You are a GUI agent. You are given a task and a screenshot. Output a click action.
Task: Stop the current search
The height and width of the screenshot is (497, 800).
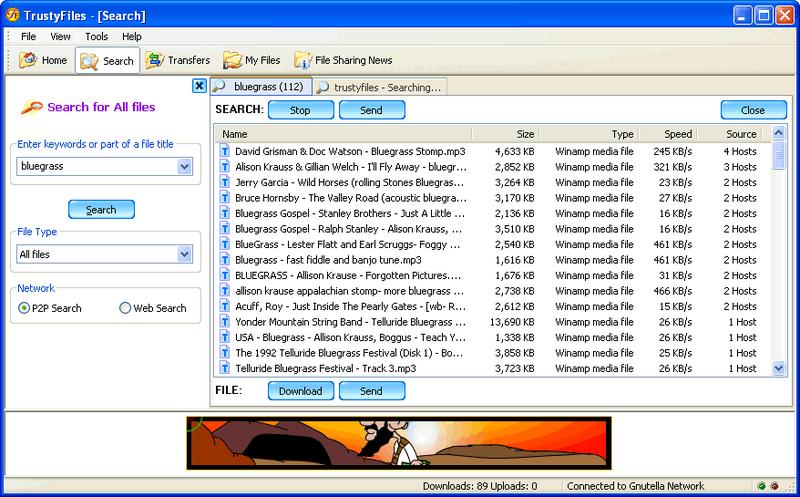point(301,110)
